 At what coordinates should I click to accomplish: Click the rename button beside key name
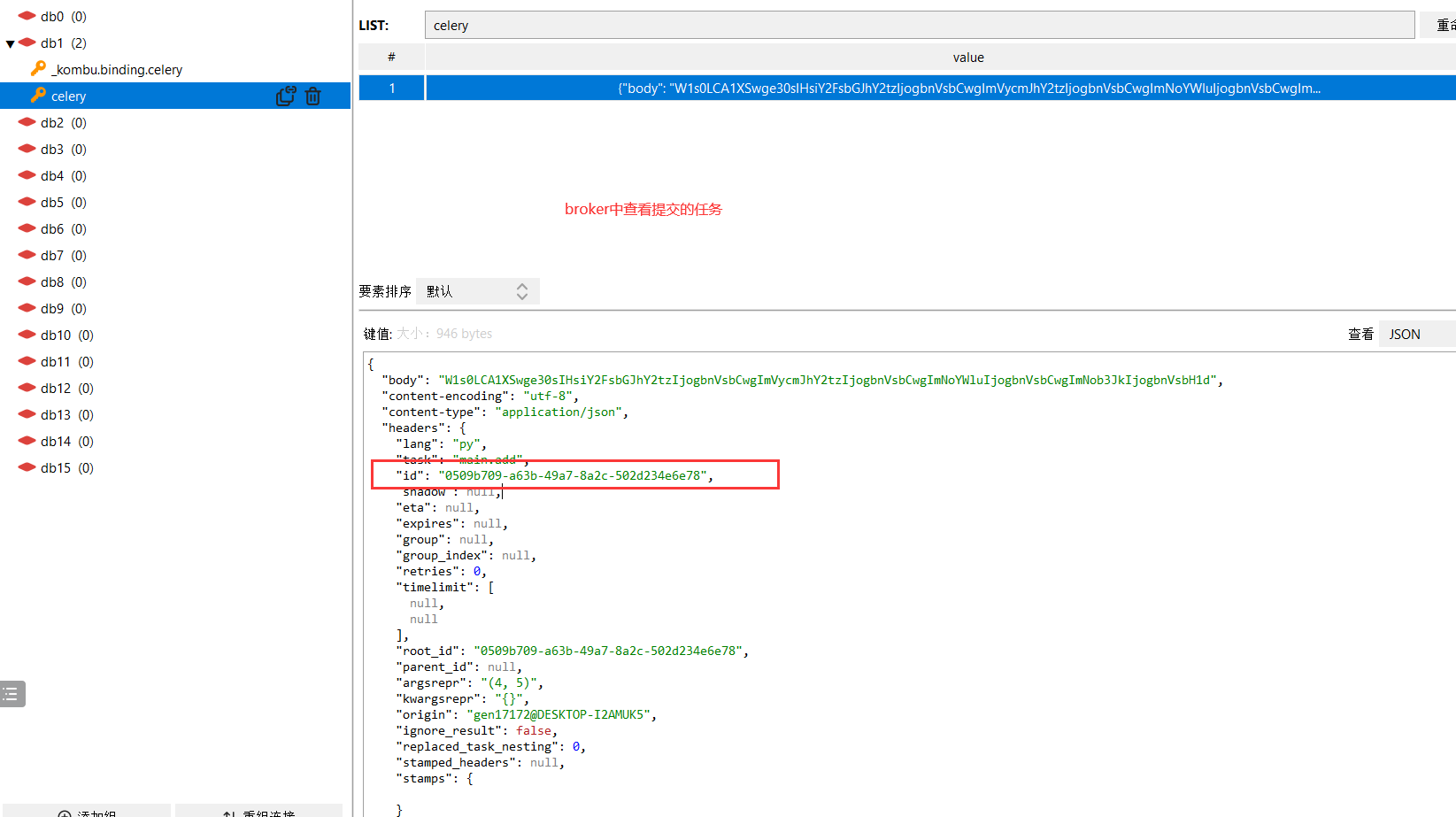(x=1438, y=25)
